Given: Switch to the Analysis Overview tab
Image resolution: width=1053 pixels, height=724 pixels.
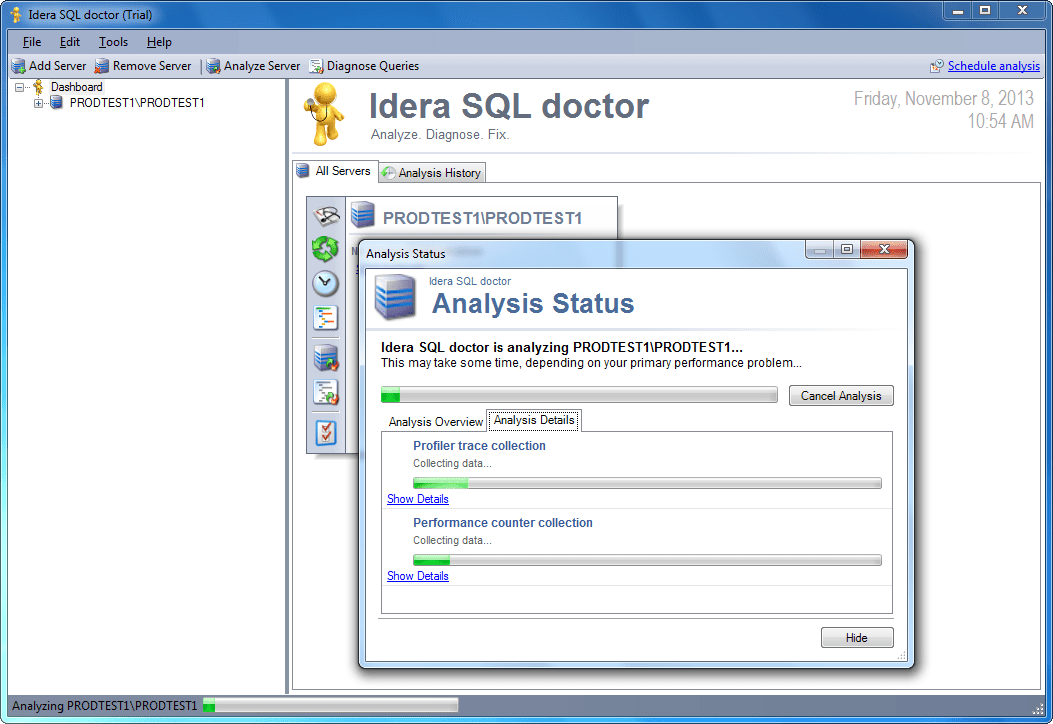Looking at the screenshot, I should tap(434, 420).
